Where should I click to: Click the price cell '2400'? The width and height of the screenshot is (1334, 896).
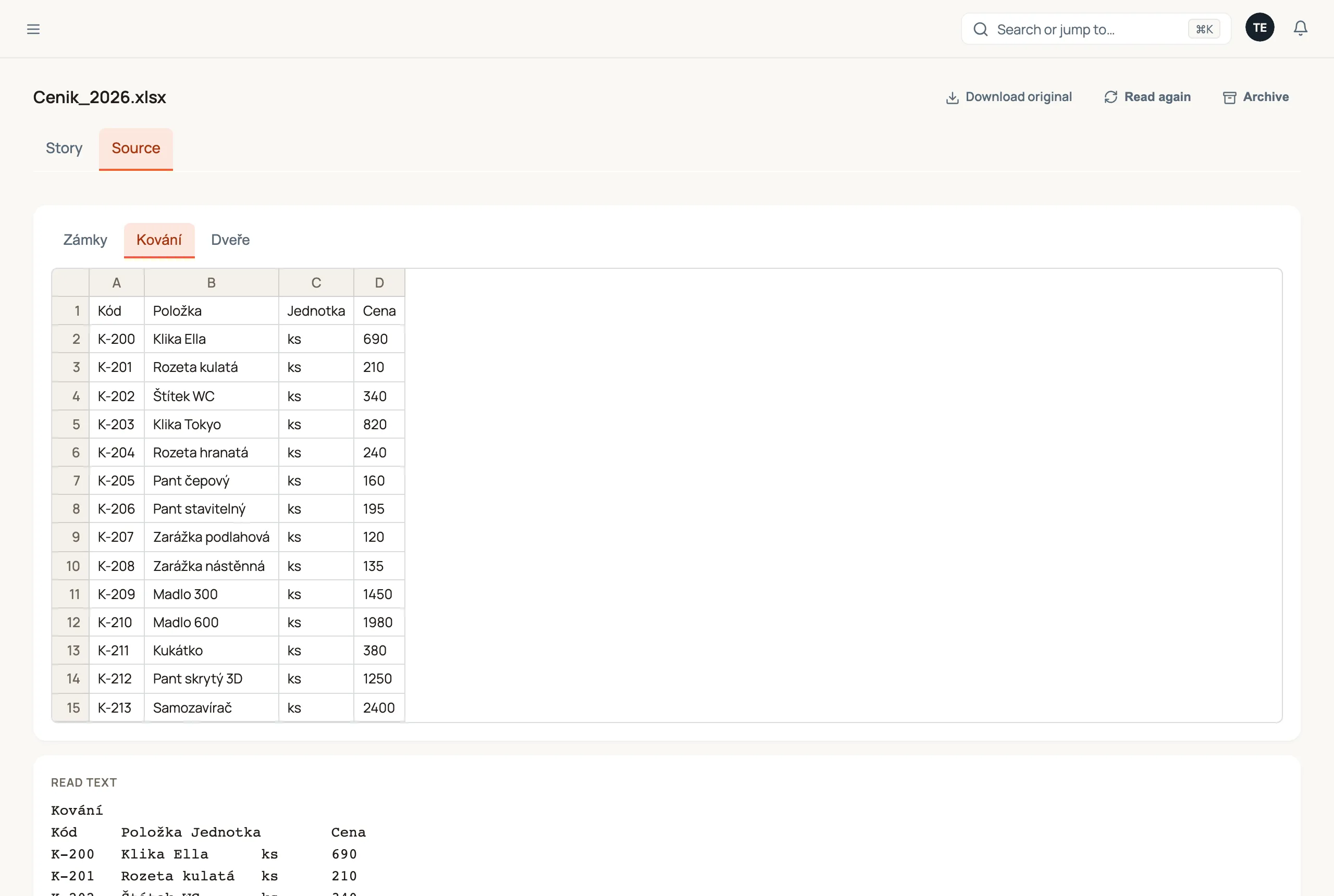coord(379,708)
